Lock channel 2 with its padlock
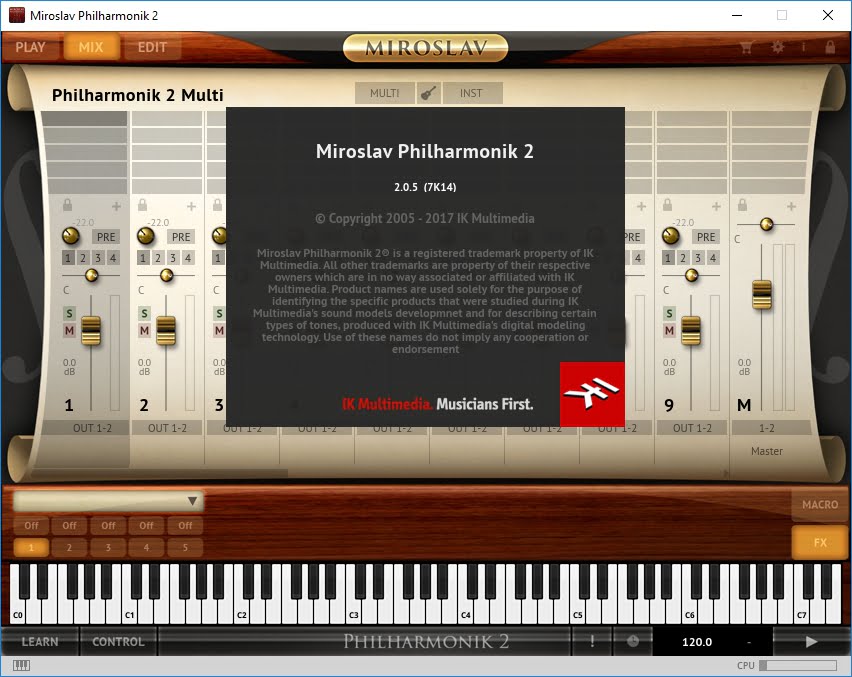This screenshot has width=852, height=677. [142, 205]
